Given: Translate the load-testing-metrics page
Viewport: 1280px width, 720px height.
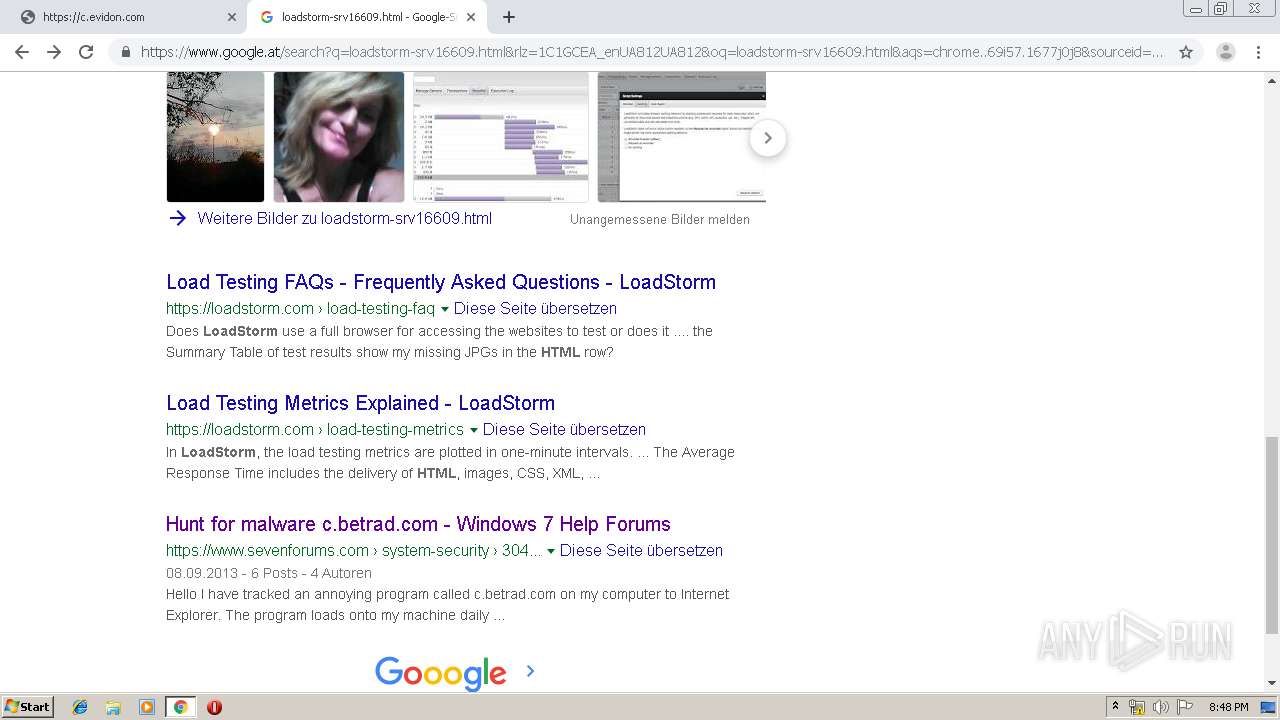Looking at the screenshot, I should coord(564,429).
